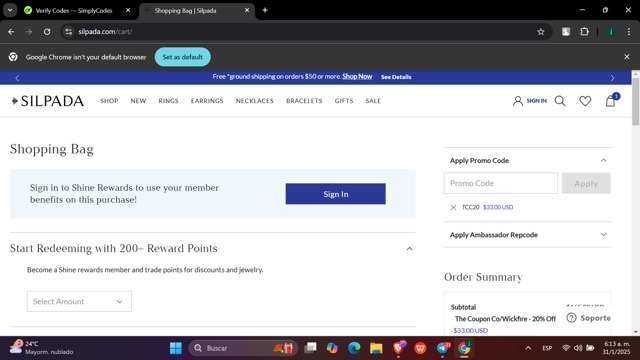Expand Apply Ambassador Repcode section
This screenshot has height=360, width=640.
[x=603, y=235]
